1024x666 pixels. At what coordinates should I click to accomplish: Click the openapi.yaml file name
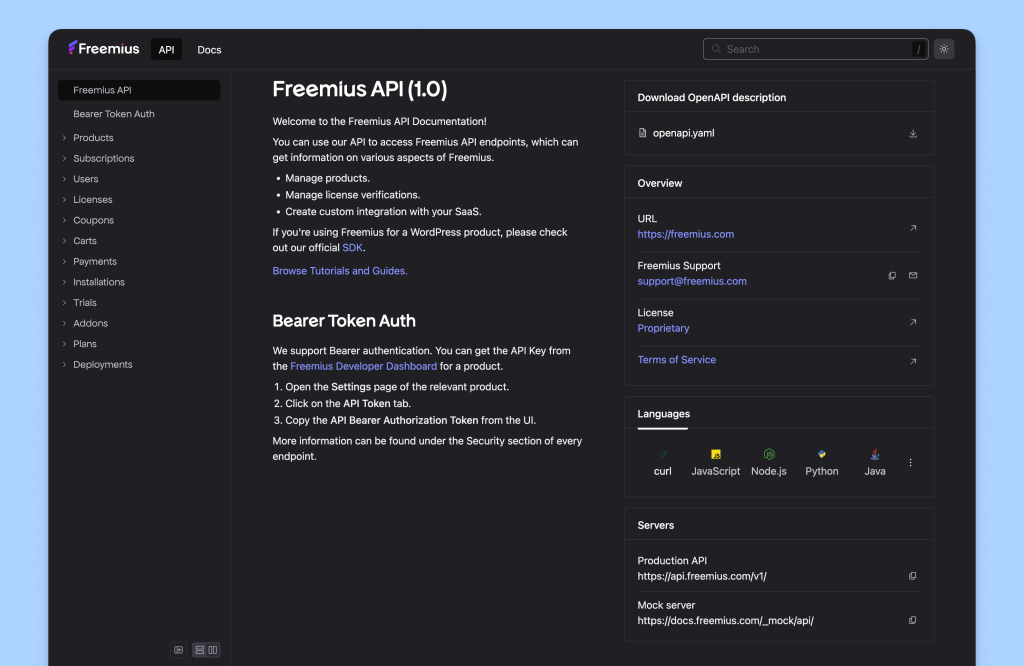point(683,133)
